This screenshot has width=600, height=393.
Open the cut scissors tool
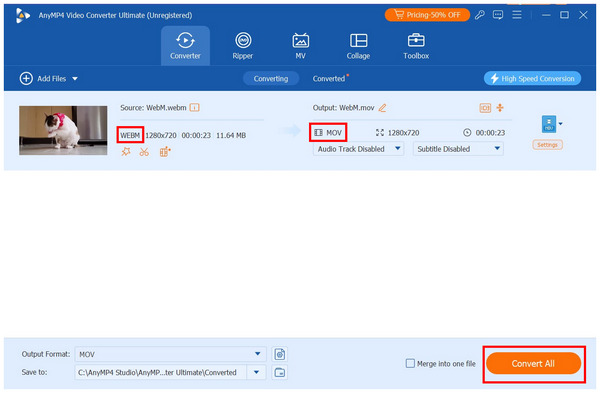point(144,152)
